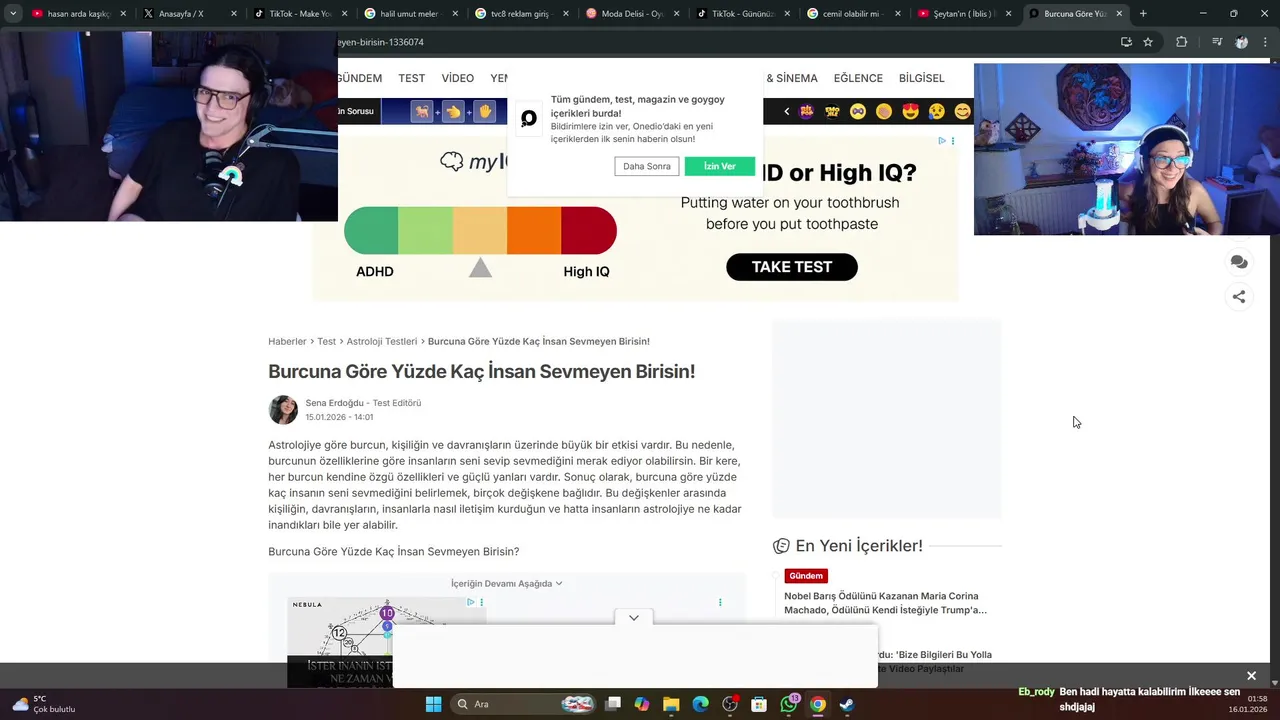Open the Chrome three-dot menu
The image size is (1280, 720).
[x=1265, y=42]
